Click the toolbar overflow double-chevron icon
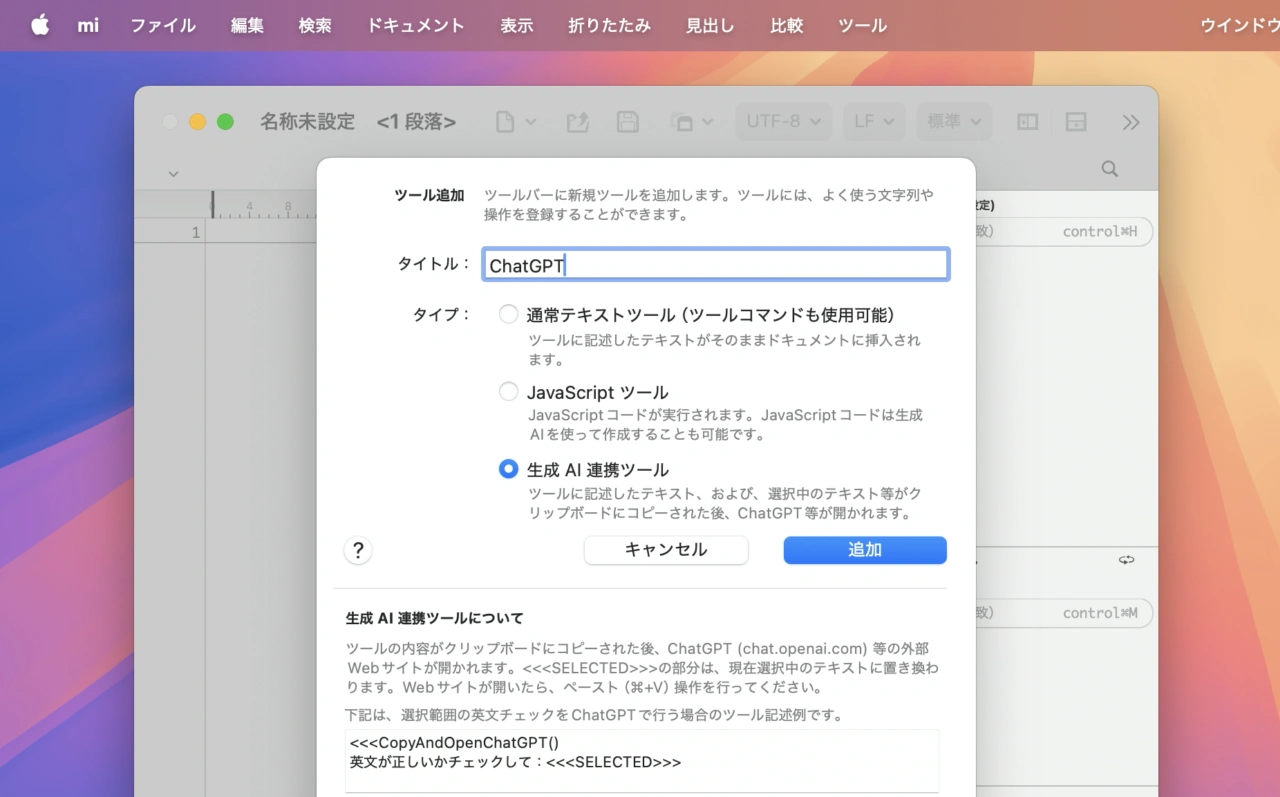 (1131, 122)
